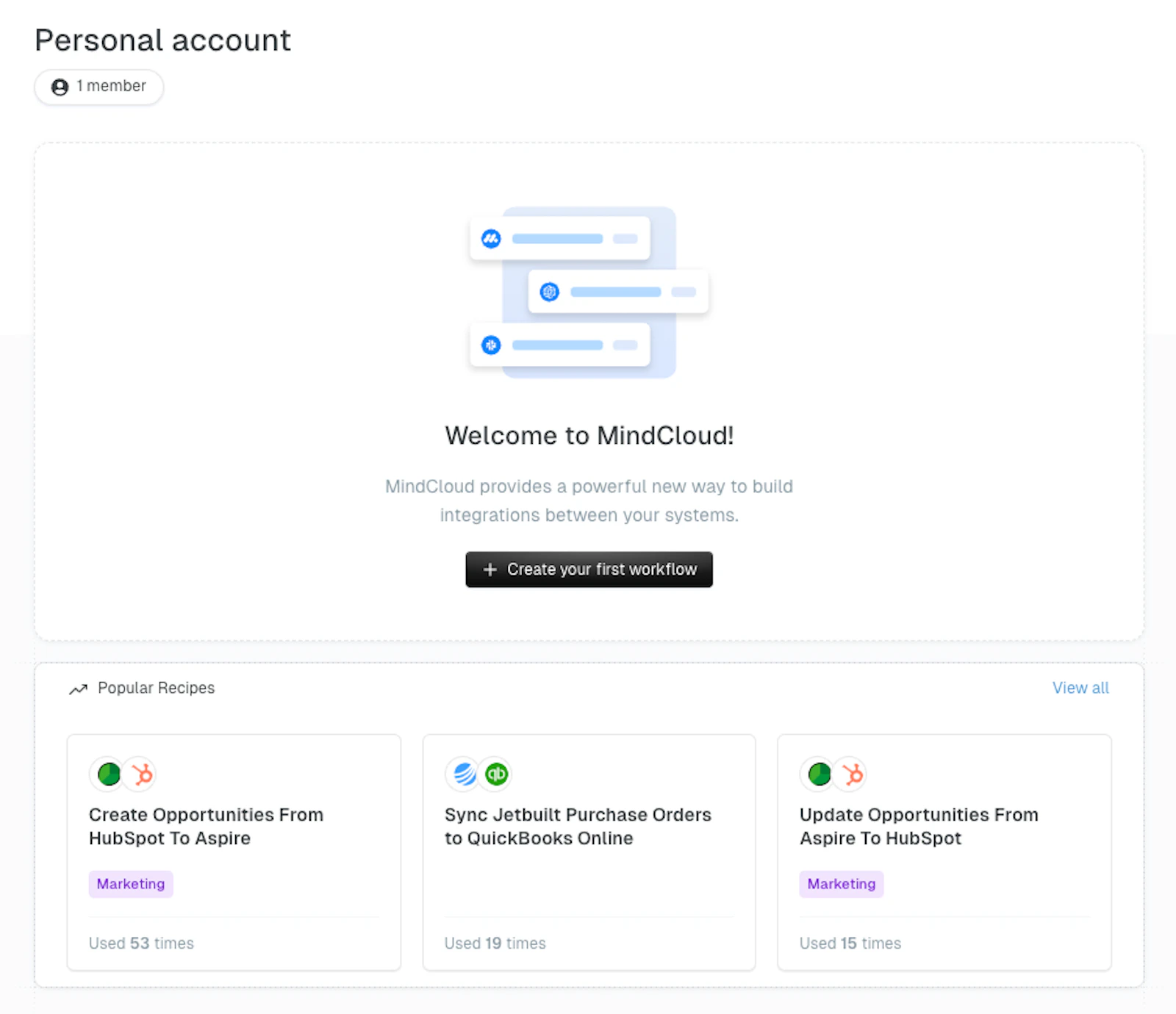1176x1014 pixels.
Task: Click Marketing tag on first recipe card
Action: [x=131, y=884]
